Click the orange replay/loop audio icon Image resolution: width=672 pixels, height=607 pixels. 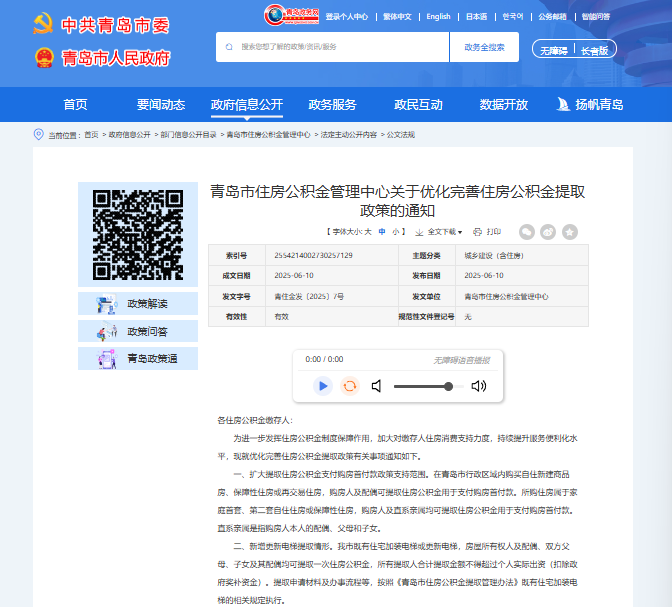(350, 386)
